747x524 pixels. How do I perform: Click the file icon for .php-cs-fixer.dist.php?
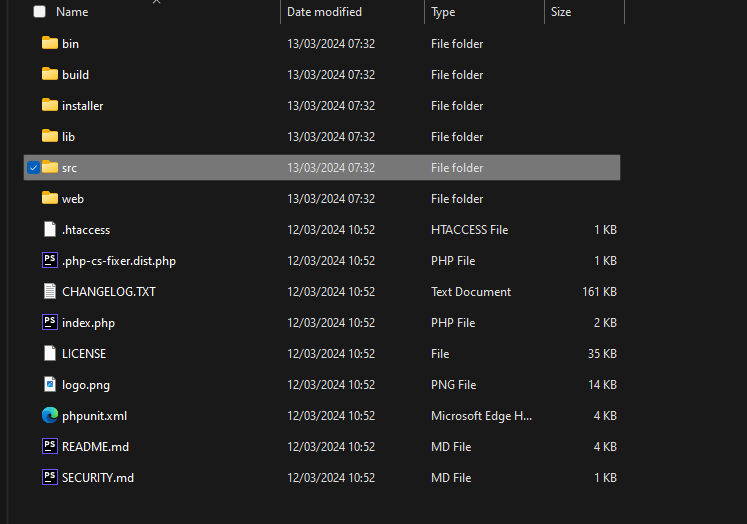tap(50, 261)
